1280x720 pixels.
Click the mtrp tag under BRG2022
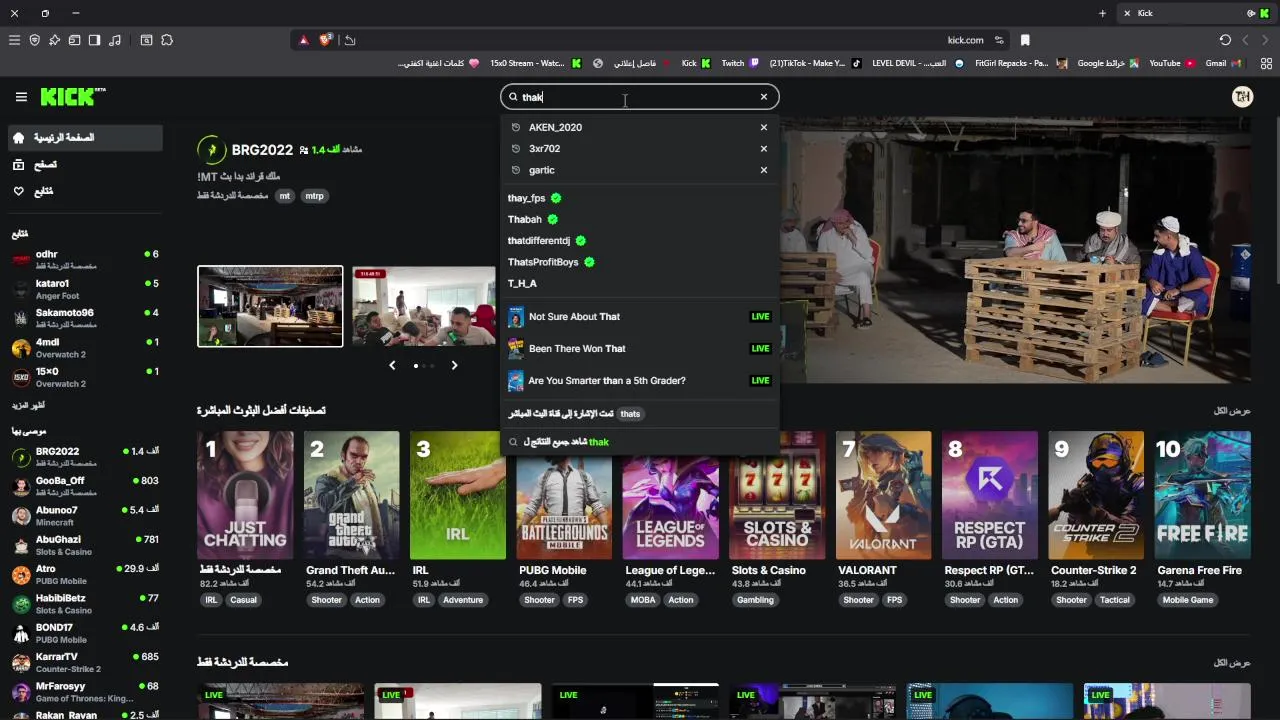314,196
